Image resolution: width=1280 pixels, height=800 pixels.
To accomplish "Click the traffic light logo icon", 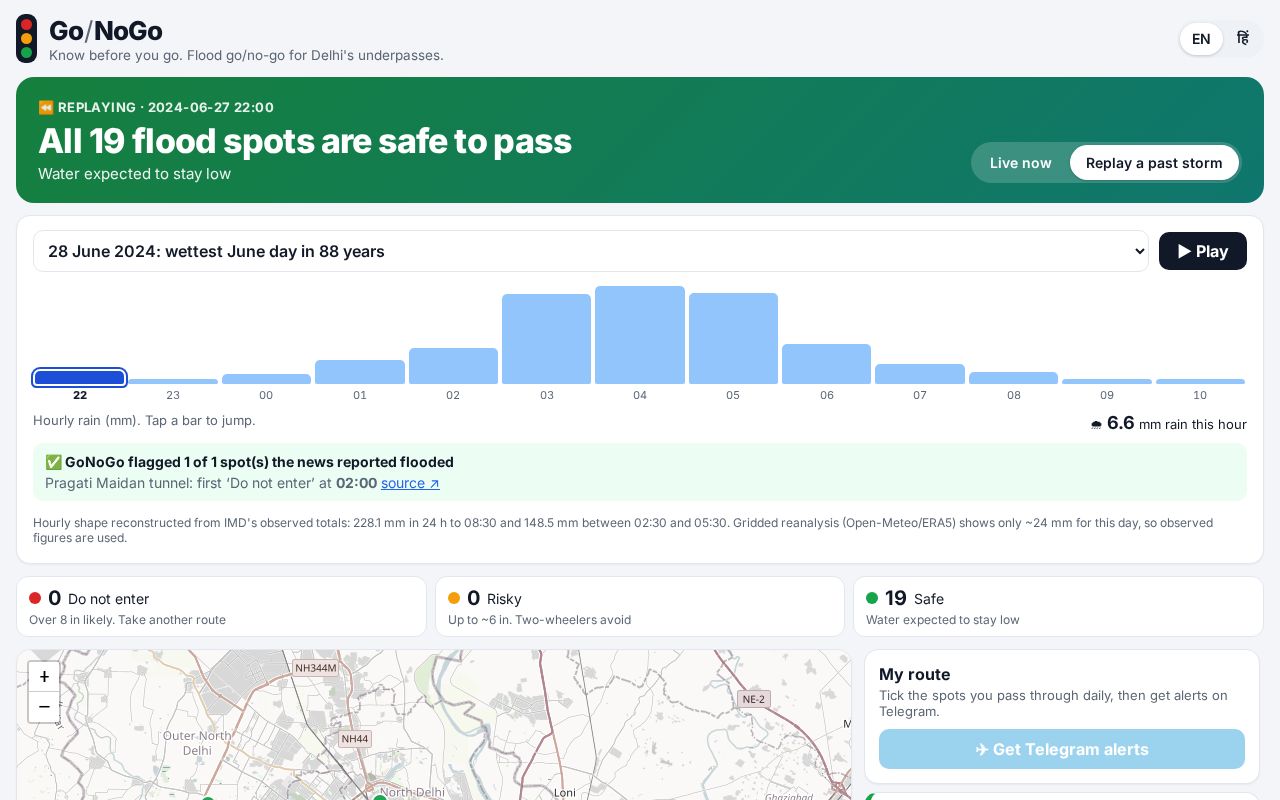I will click(x=27, y=39).
